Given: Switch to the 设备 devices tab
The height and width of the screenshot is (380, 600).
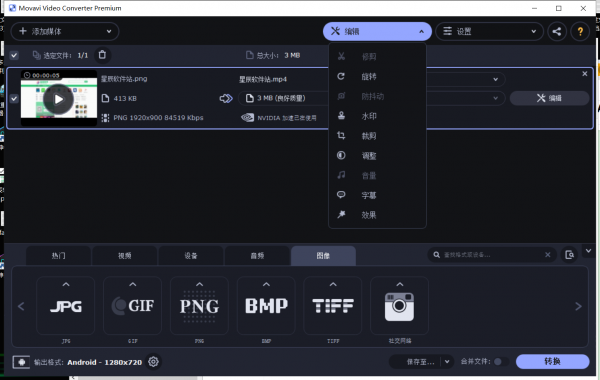Looking at the screenshot, I should tap(191, 256).
